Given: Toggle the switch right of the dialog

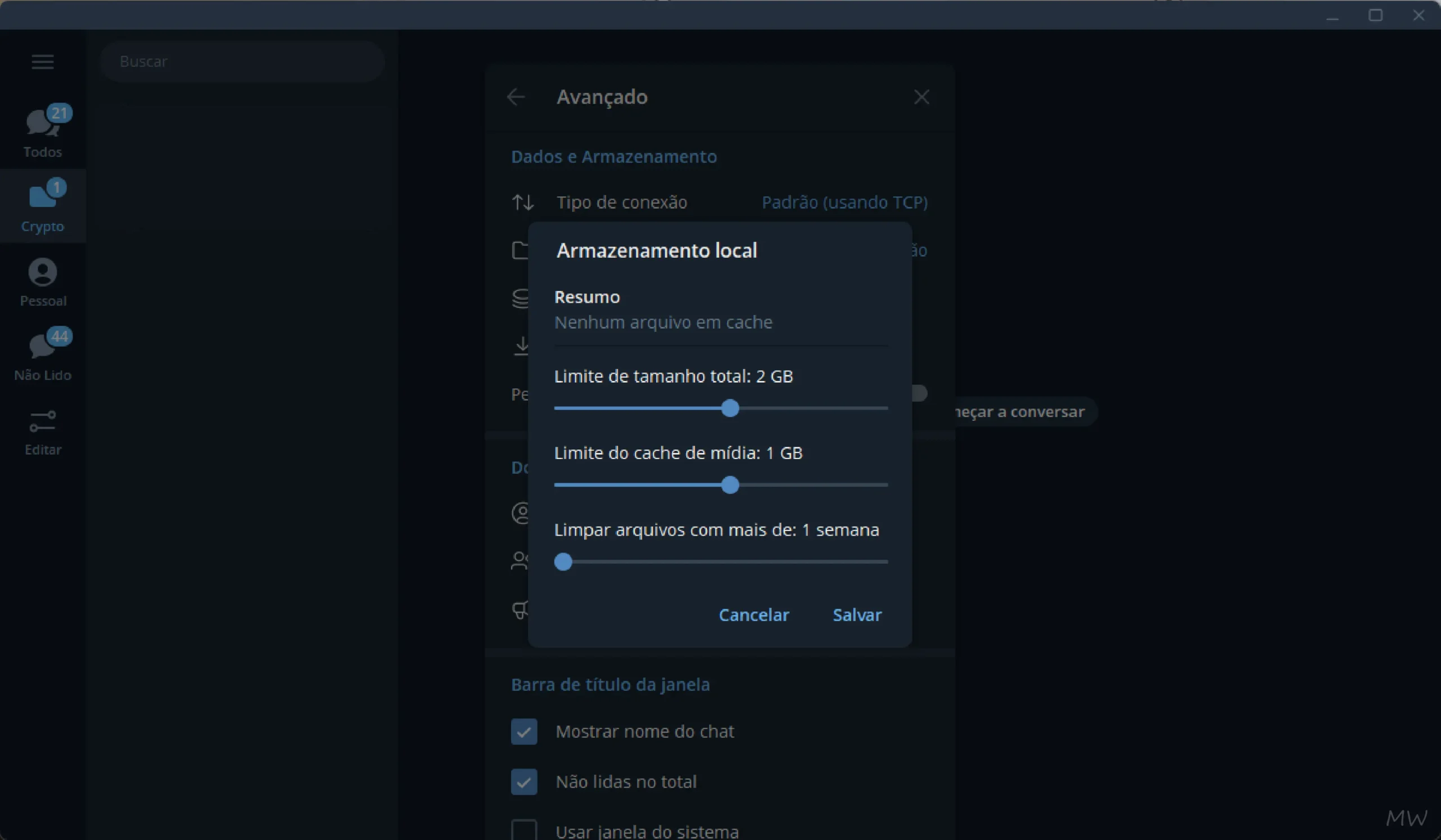Looking at the screenshot, I should tap(920, 393).
